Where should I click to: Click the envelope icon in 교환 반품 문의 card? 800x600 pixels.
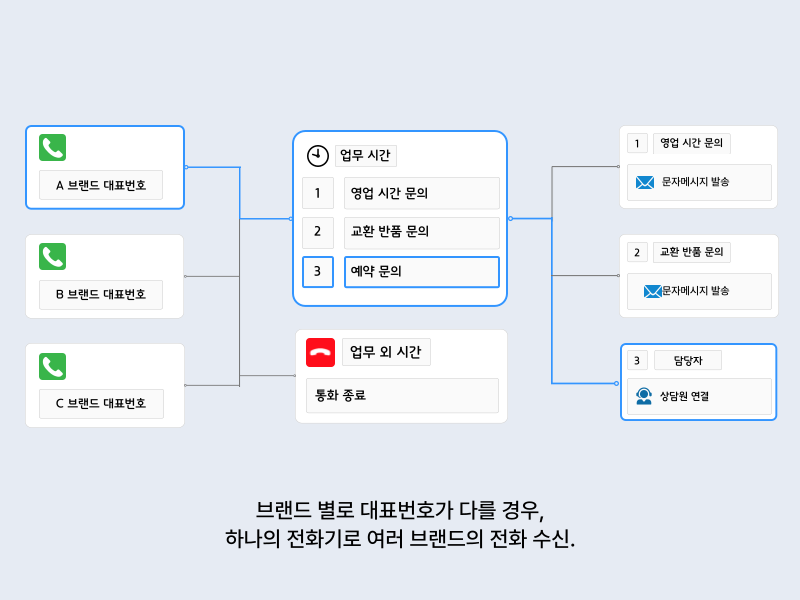tap(653, 291)
